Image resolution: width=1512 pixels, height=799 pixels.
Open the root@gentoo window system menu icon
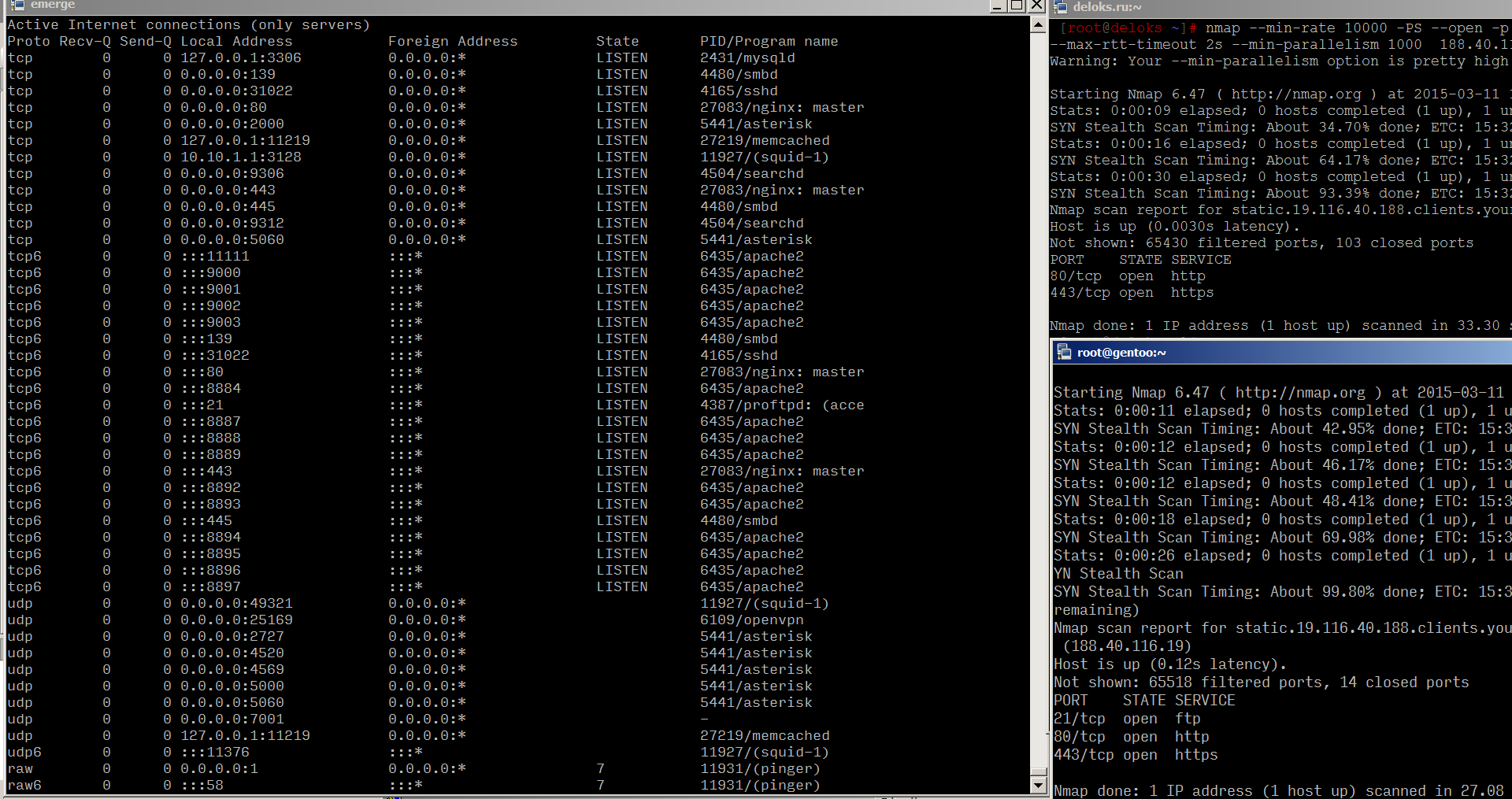coord(1064,352)
